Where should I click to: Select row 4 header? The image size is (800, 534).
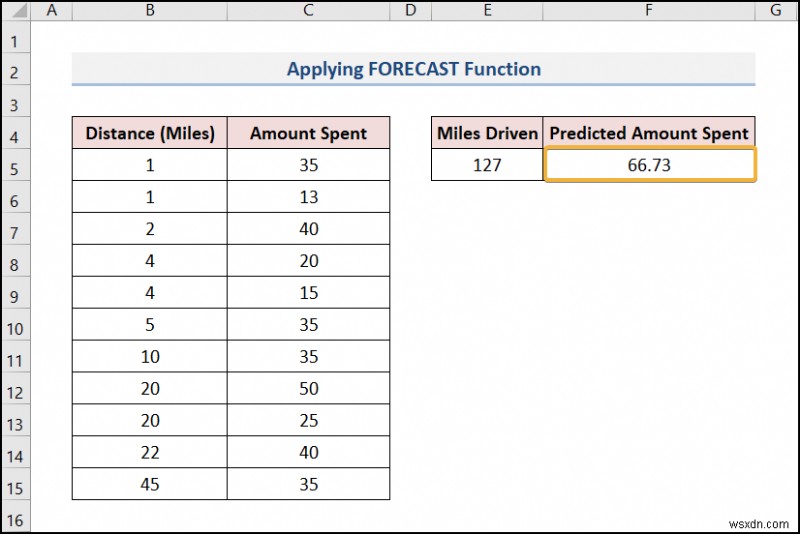16,133
